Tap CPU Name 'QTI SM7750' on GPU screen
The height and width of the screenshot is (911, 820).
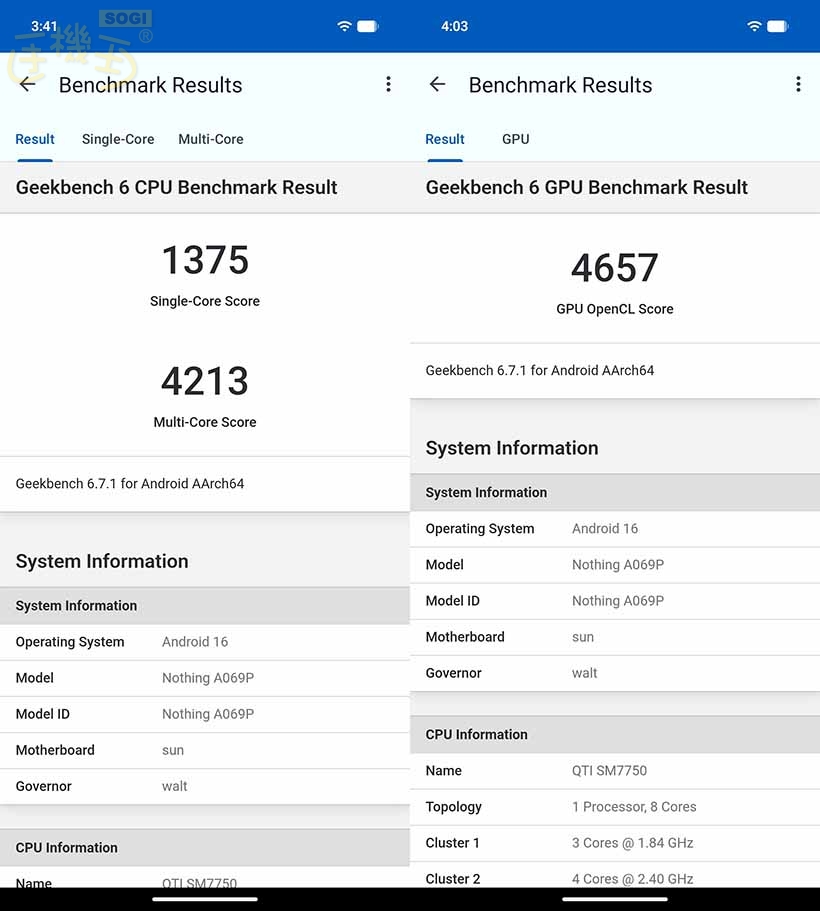tap(615, 770)
